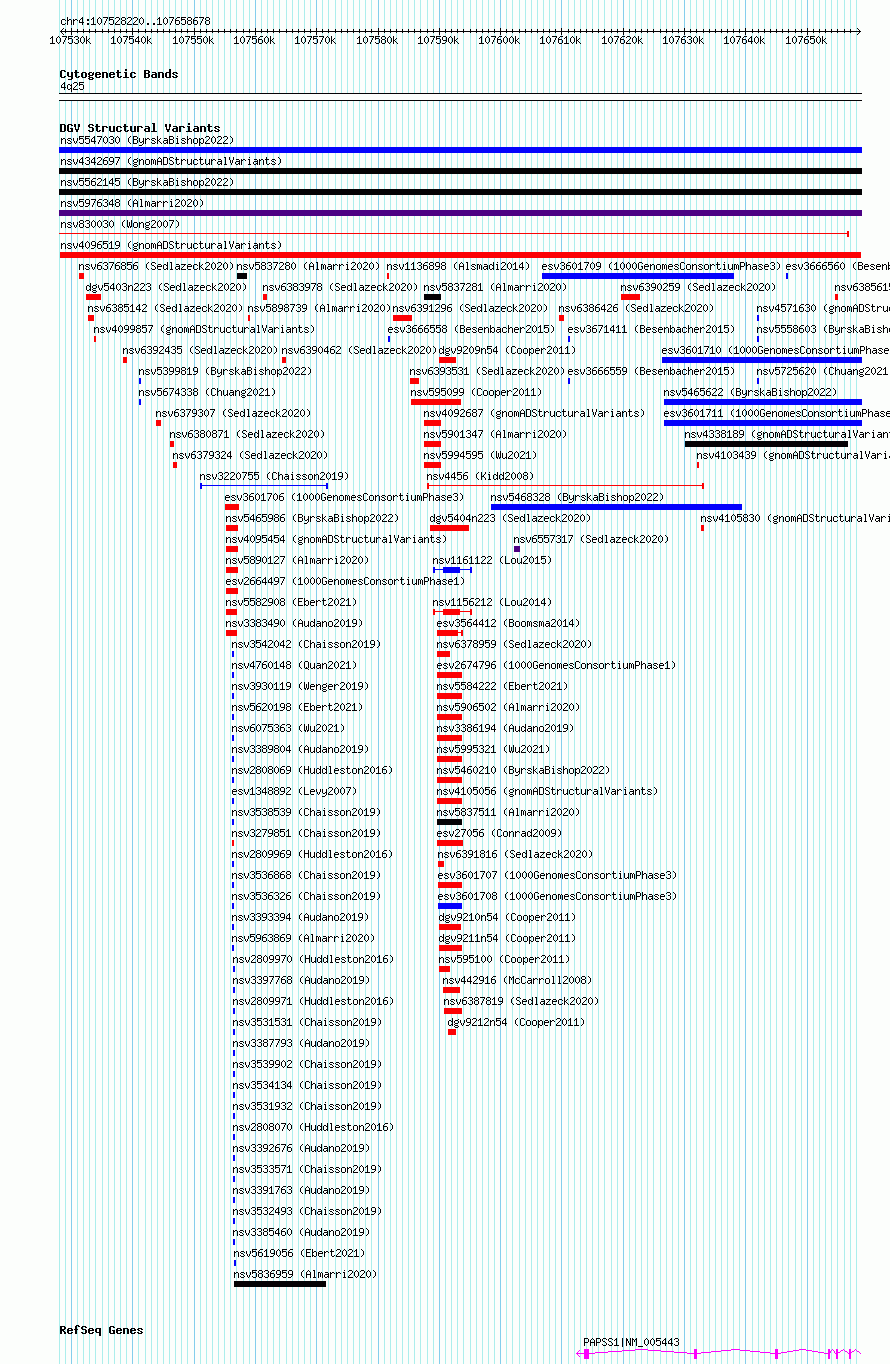
Task: Select the esv3601709 (1000GenomesConsortiumPhase3) label
Action: click(x=661, y=266)
